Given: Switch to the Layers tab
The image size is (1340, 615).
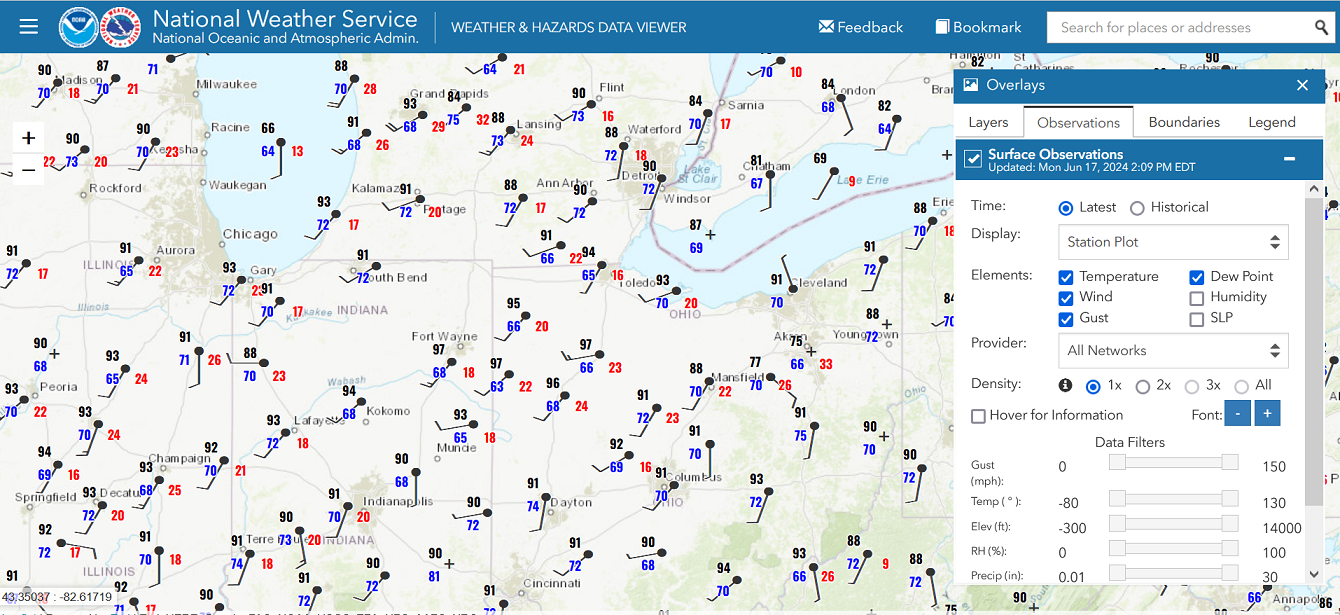Looking at the screenshot, I should pyautogui.click(x=988, y=122).
